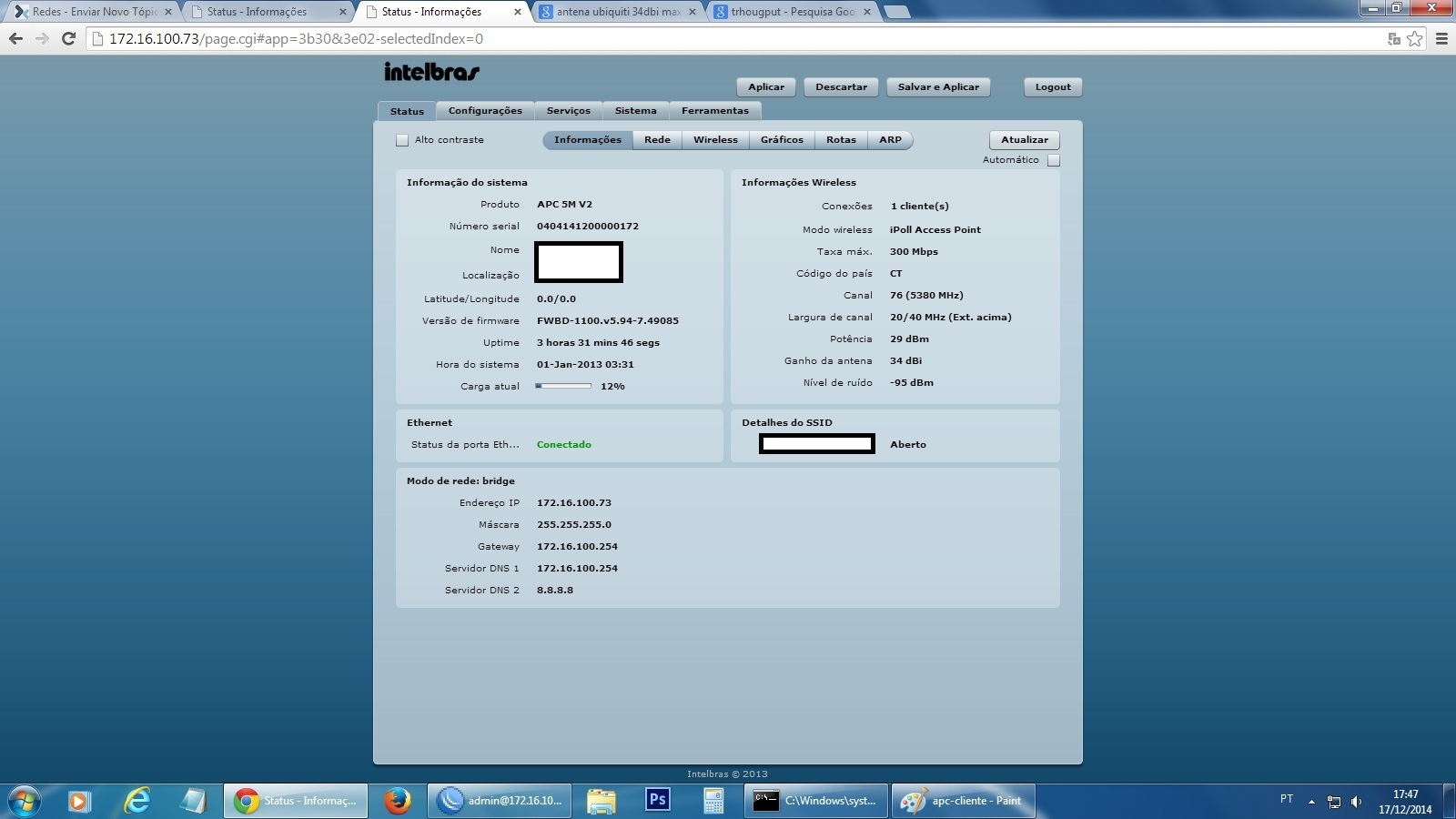1456x819 pixels.
Task: Open the Status main tab
Action: tap(407, 111)
